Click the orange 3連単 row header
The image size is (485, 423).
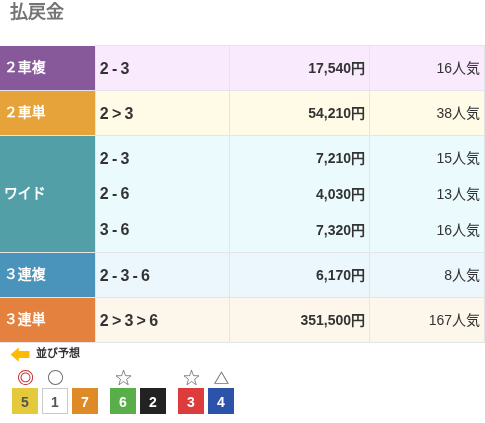point(47,320)
